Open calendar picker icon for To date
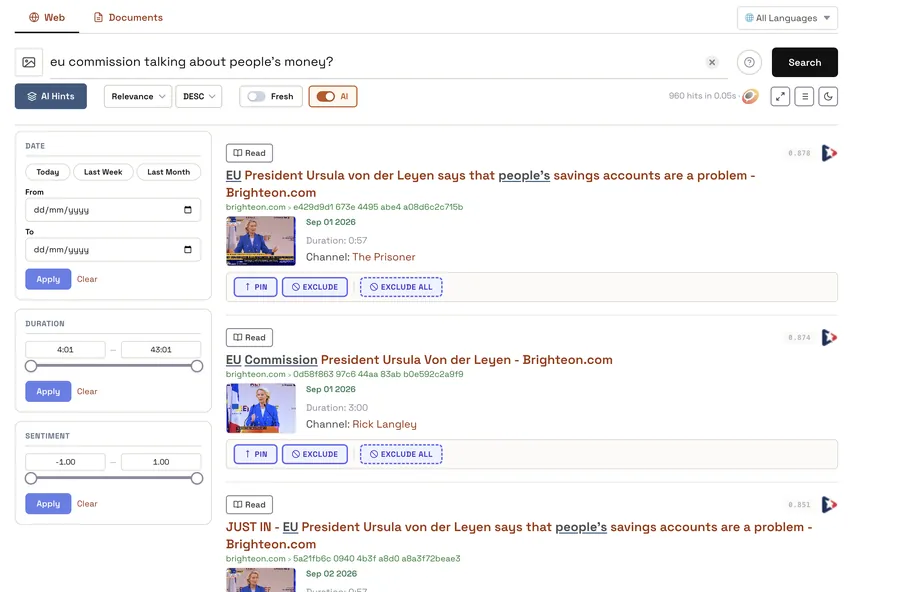This screenshot has height=592, width=900. coord(188,249)
